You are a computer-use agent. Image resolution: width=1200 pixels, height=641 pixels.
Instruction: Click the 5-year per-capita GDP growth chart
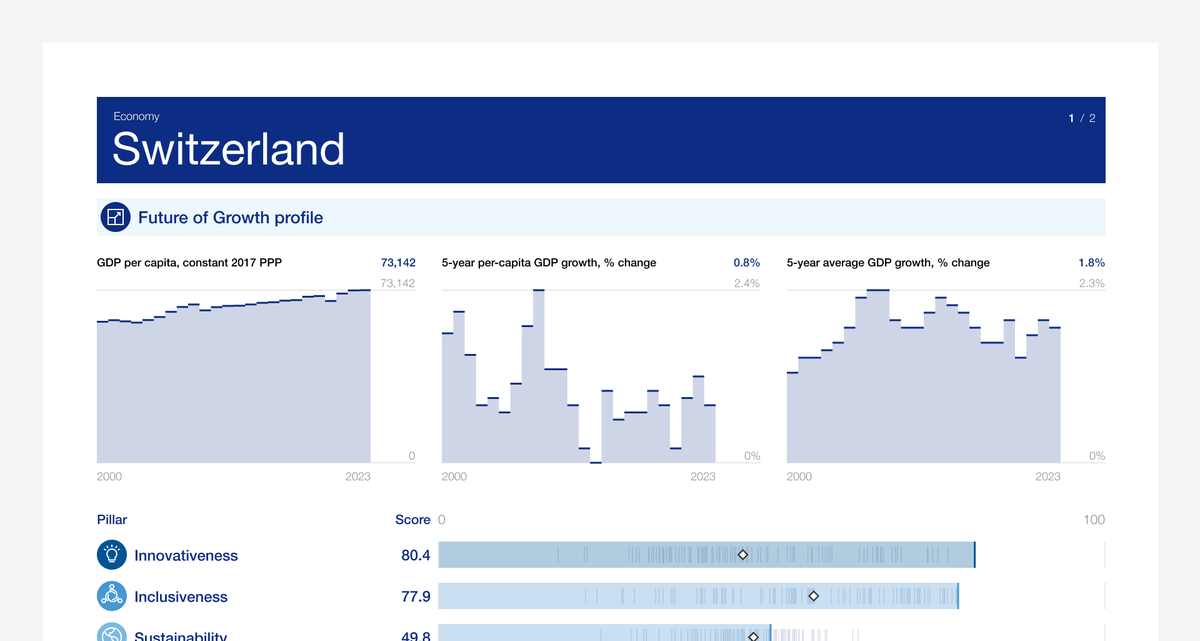coord(579,376)
